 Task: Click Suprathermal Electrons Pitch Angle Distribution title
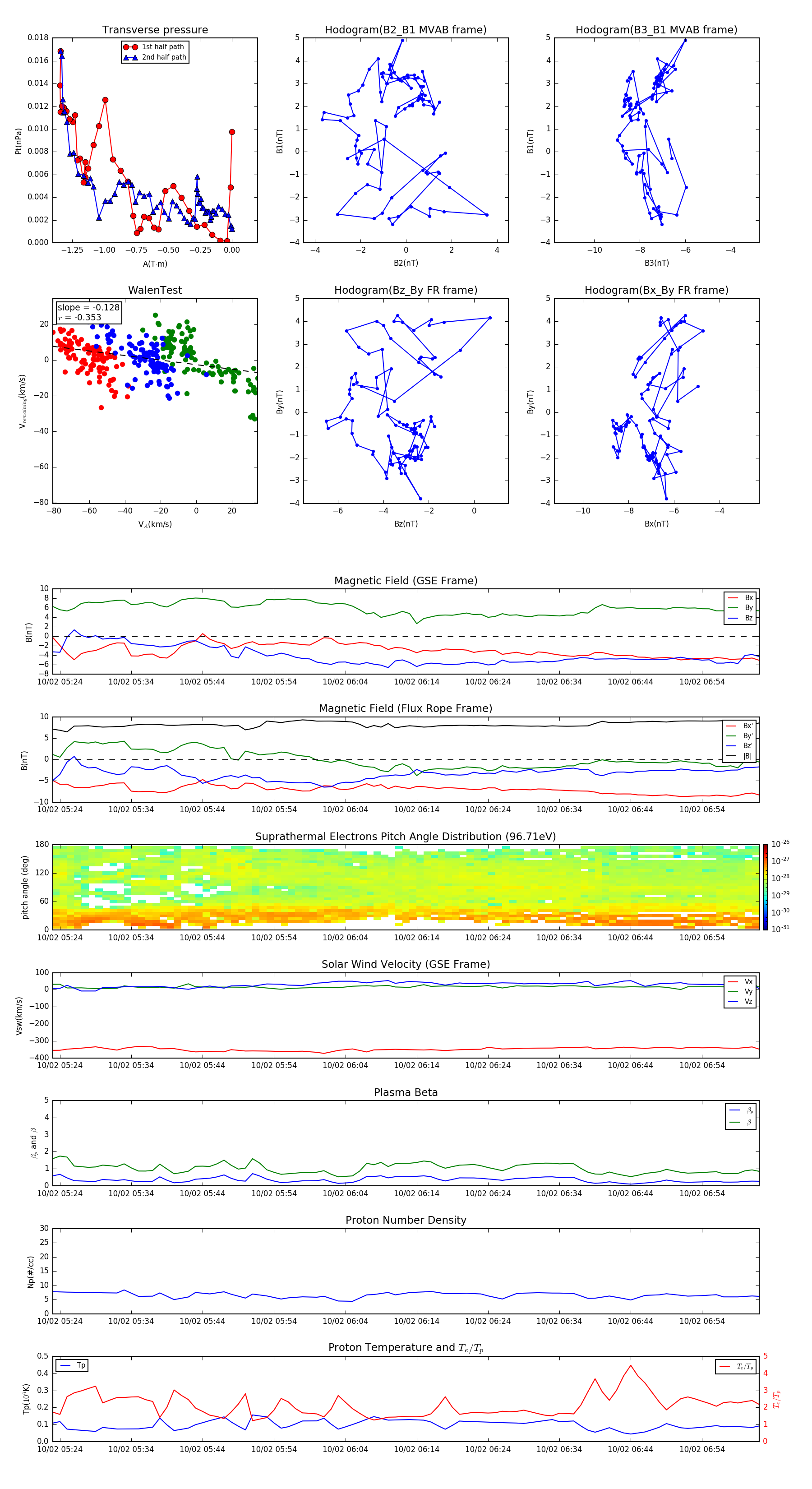406,837
